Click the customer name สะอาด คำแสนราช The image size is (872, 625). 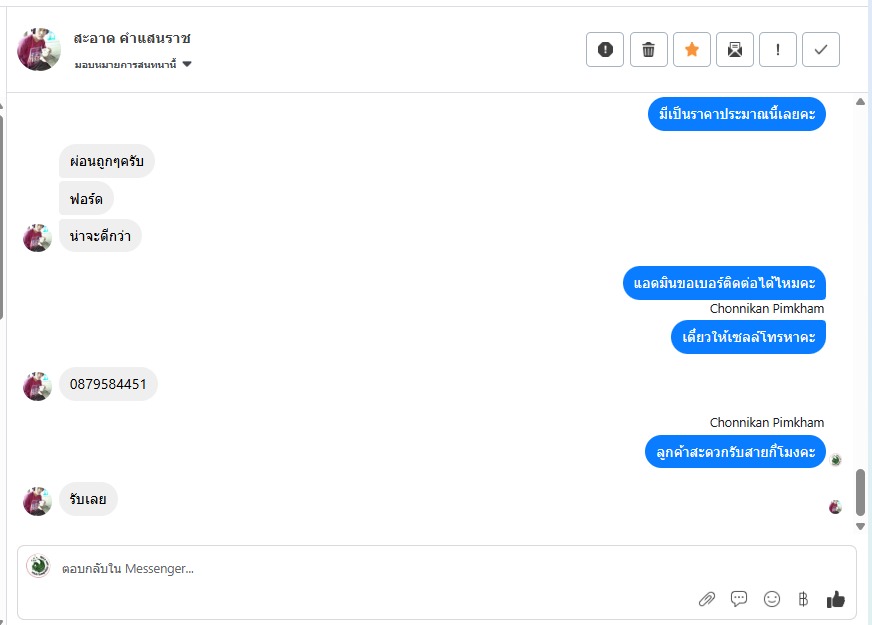point(132,38)
